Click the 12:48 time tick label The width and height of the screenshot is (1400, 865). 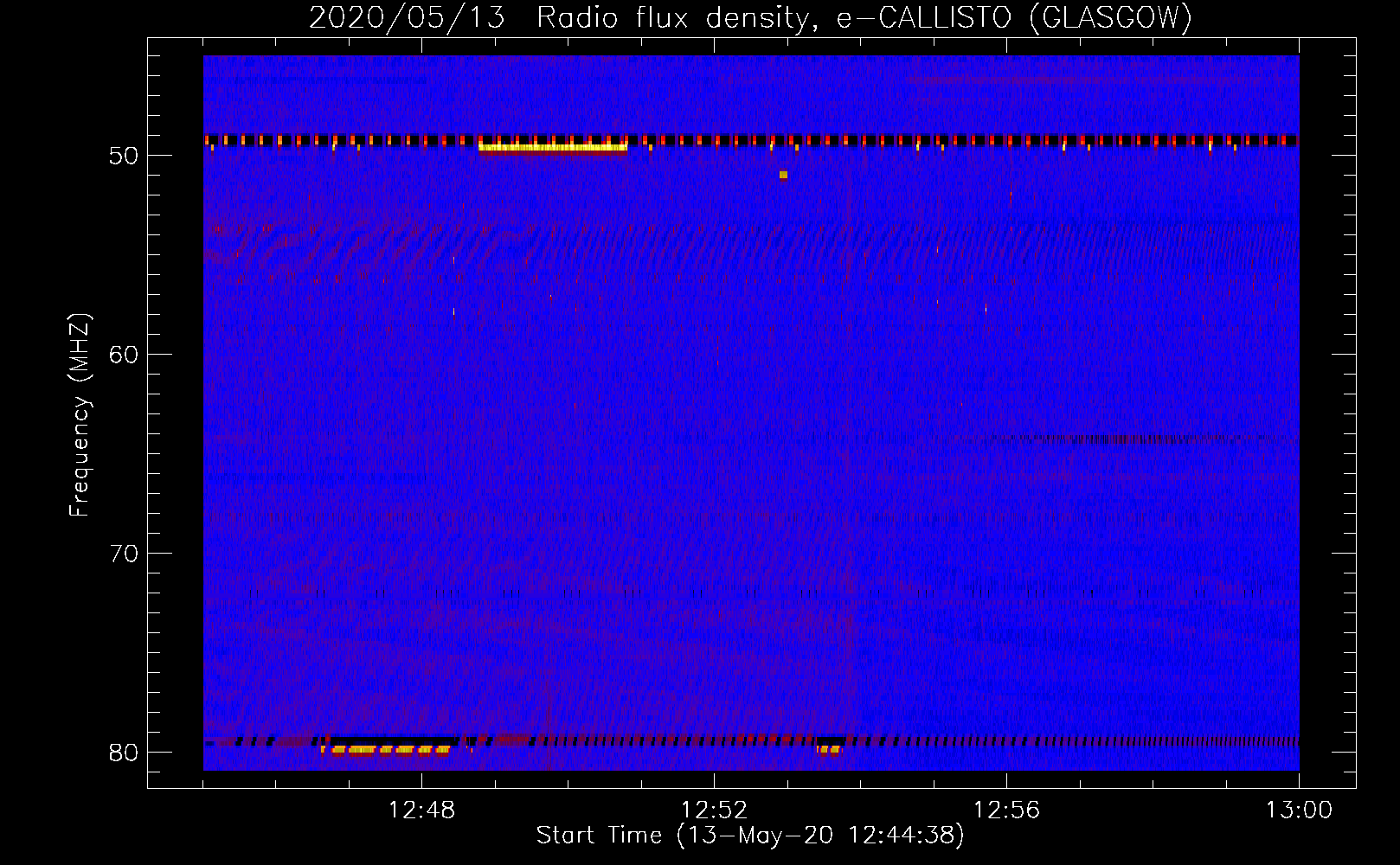click(421, 811)
